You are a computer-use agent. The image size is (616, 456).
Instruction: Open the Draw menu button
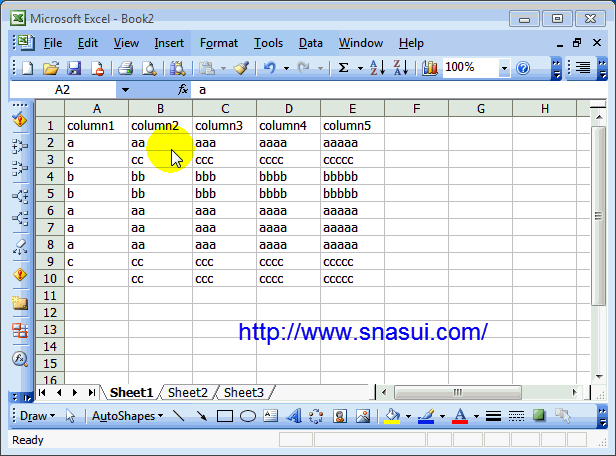pyautogui.click(x=37, y=416)
